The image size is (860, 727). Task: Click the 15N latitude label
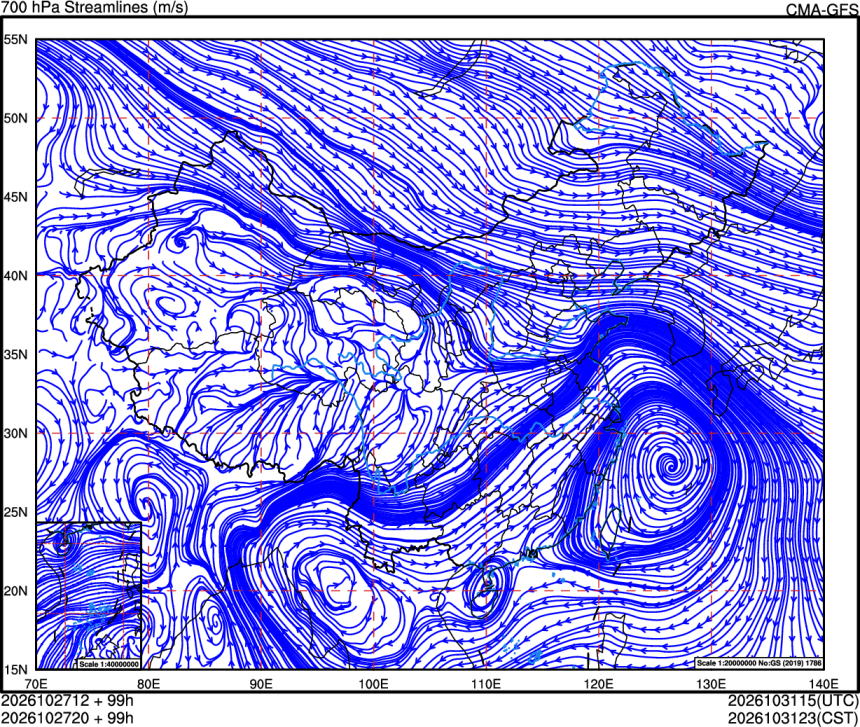coord(15,669)
